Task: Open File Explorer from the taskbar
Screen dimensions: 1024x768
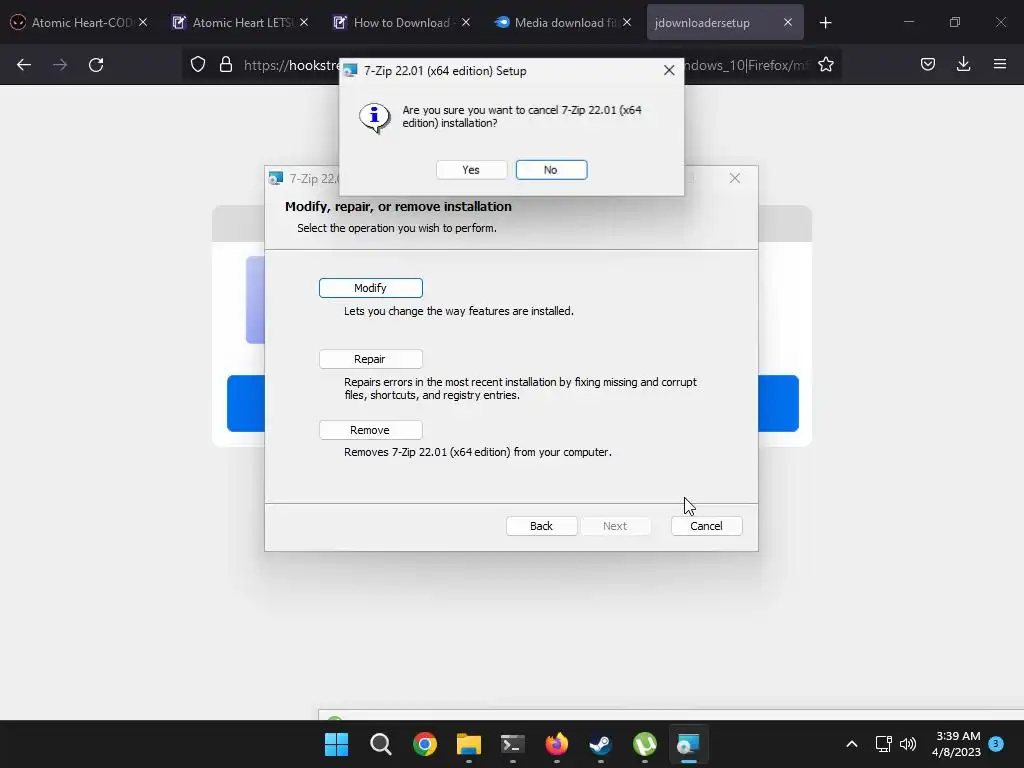Action: tap(469, 744)
